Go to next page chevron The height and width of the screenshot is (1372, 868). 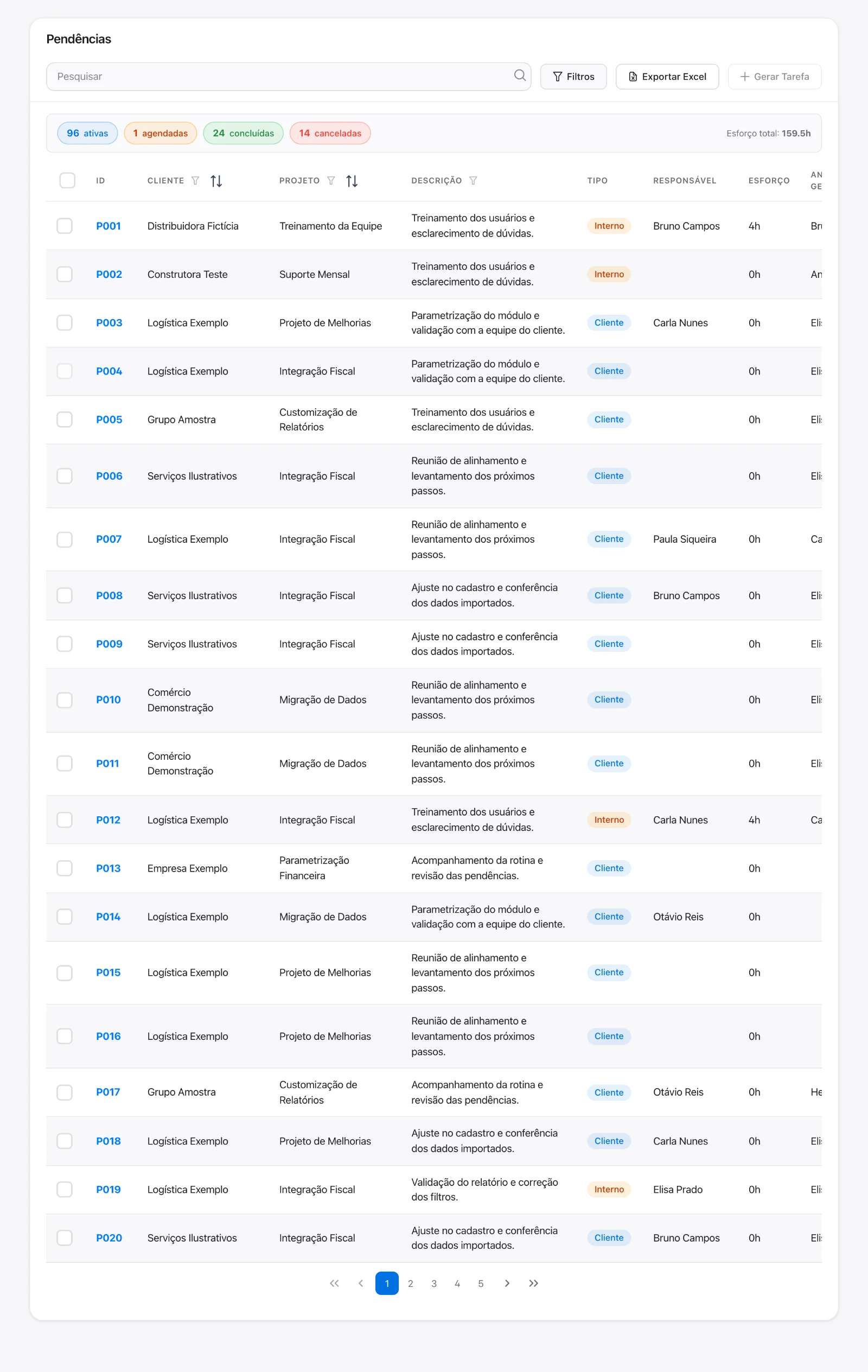click(507, 1283)
